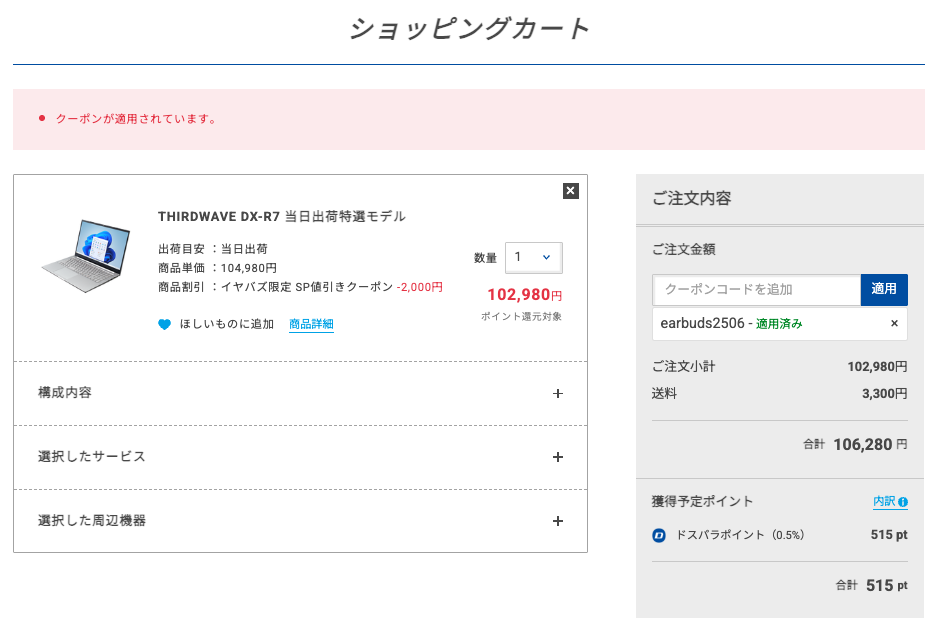Screen dimensions: 934x618
Task: Click the laptop product thumbnail image
Action: (86, 254)
